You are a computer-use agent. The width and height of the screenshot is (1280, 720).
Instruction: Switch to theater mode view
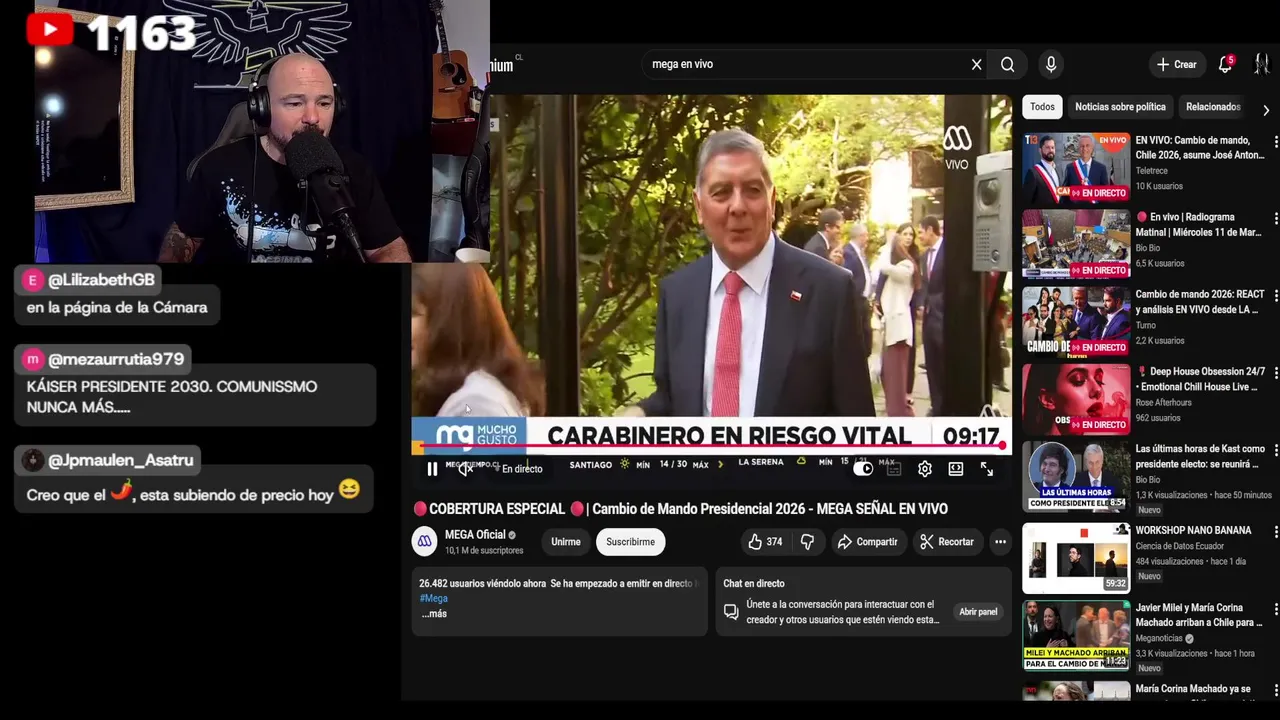click(x=956, y=469)
